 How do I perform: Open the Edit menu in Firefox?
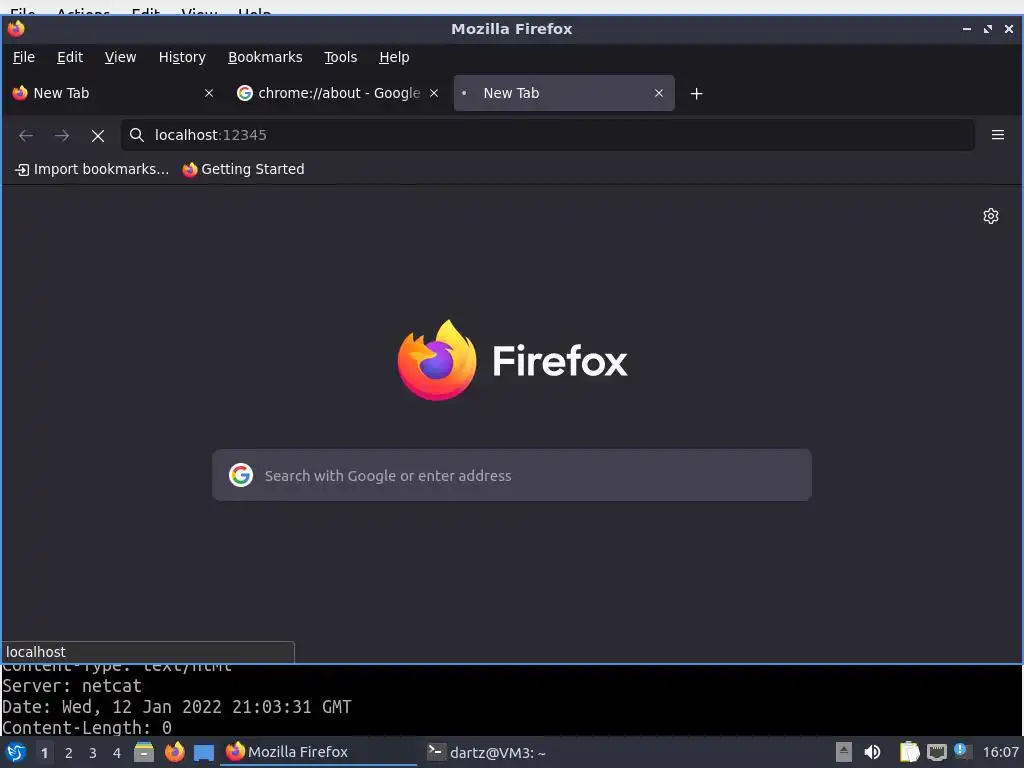tap(70, 57)
